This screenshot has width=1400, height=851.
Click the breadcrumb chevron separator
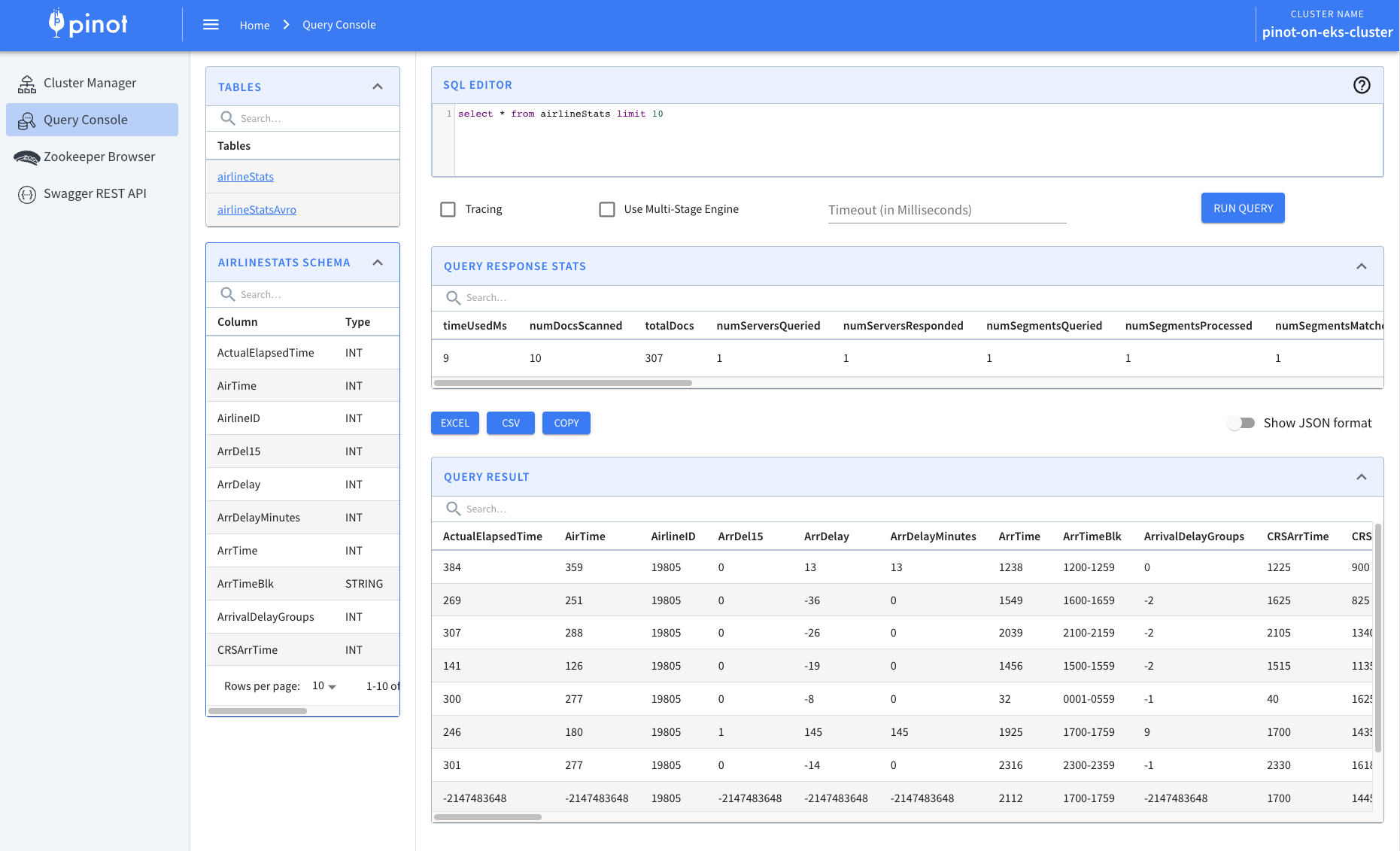[x=287, y=25]
